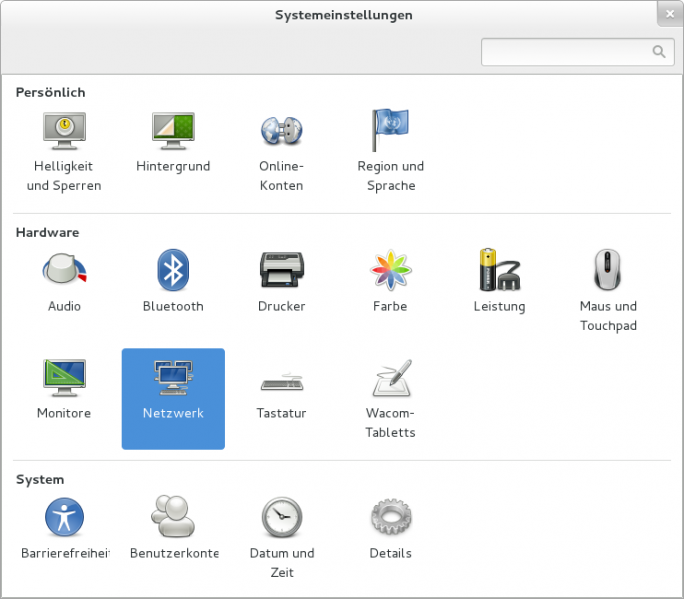Open the highlighted Netzwerk settings
Viewport: 684px width, 599px height.
point(173,399)
